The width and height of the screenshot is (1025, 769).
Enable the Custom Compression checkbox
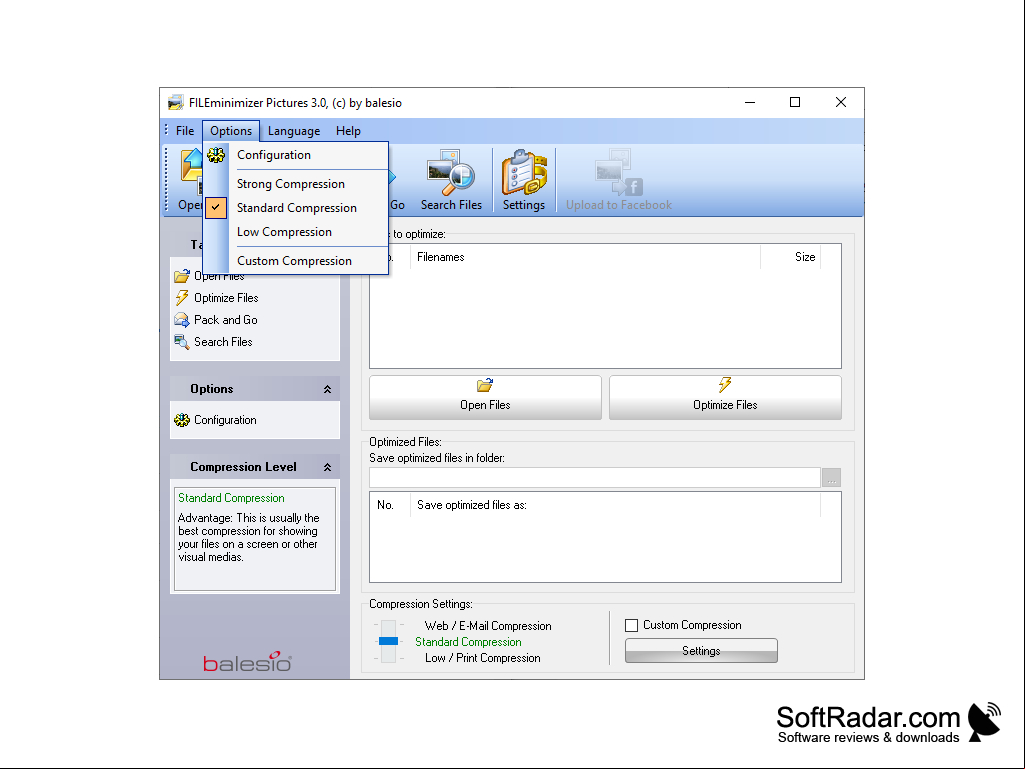tap(631, 625)
